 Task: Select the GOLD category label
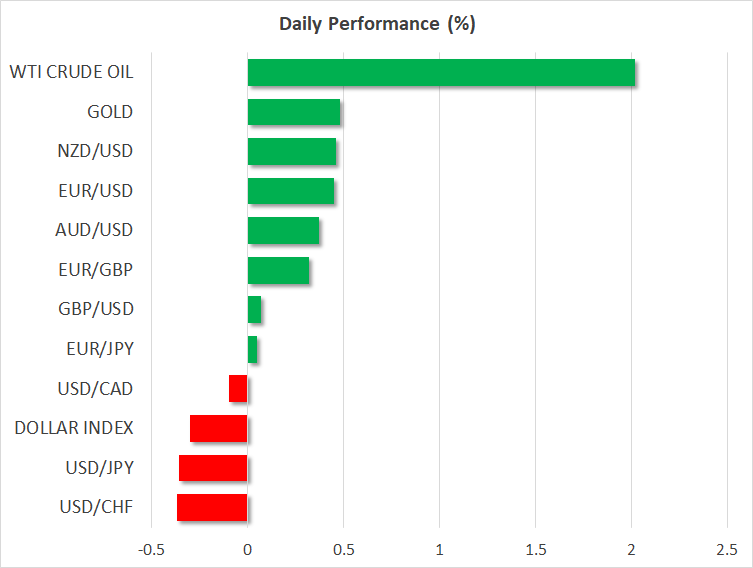[x=110, y=112]
